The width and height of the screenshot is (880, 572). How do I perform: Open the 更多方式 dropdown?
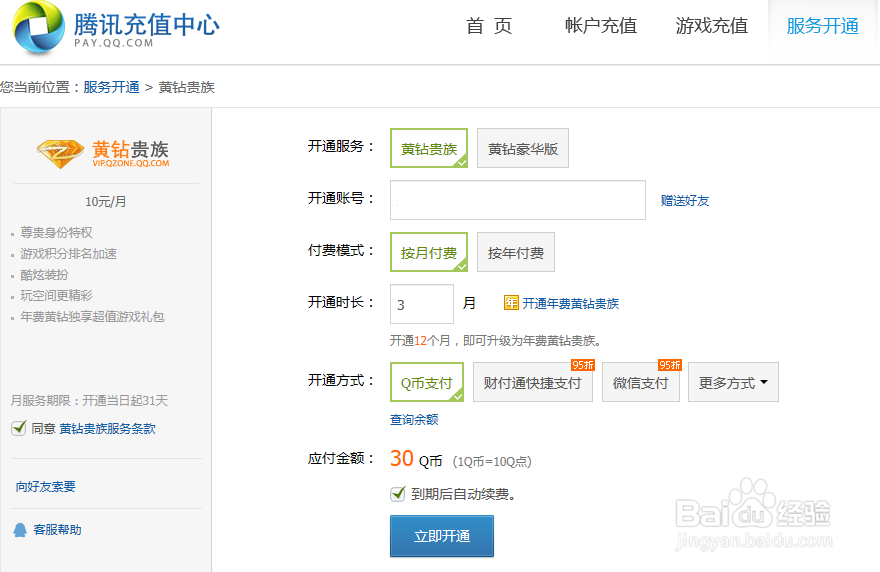(733, 382)
